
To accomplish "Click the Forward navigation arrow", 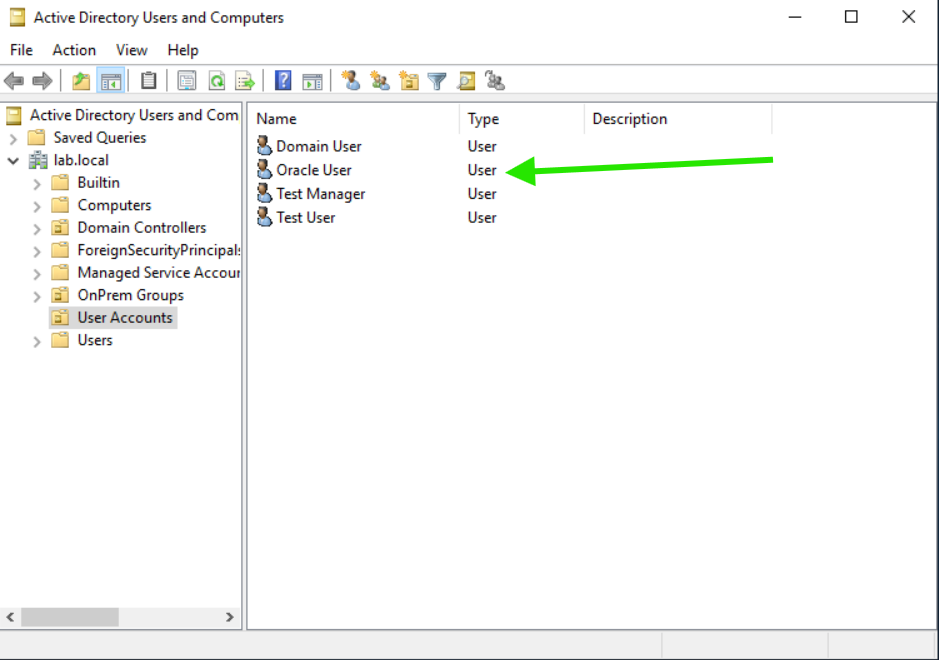I will click(42, 81).
